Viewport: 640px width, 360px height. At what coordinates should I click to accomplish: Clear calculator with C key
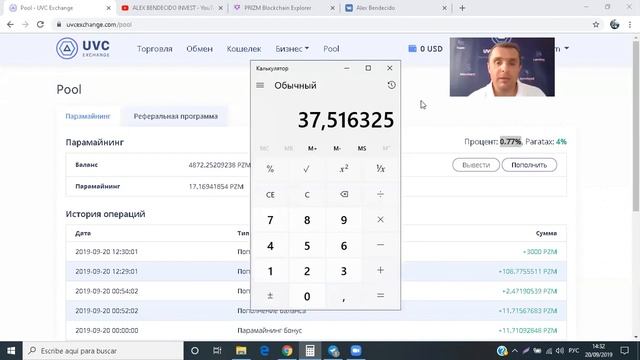307,194
